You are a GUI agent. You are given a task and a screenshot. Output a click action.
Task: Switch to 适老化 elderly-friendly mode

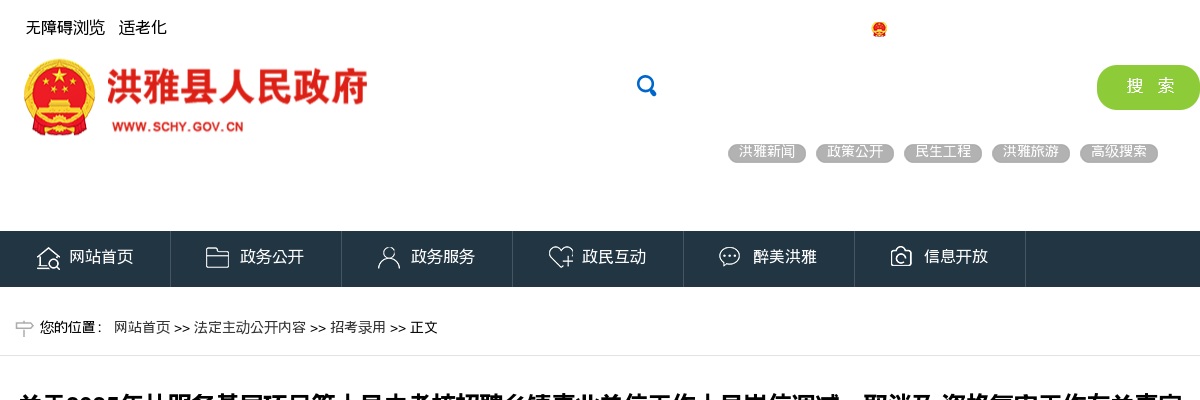click(x=143, y=28)
